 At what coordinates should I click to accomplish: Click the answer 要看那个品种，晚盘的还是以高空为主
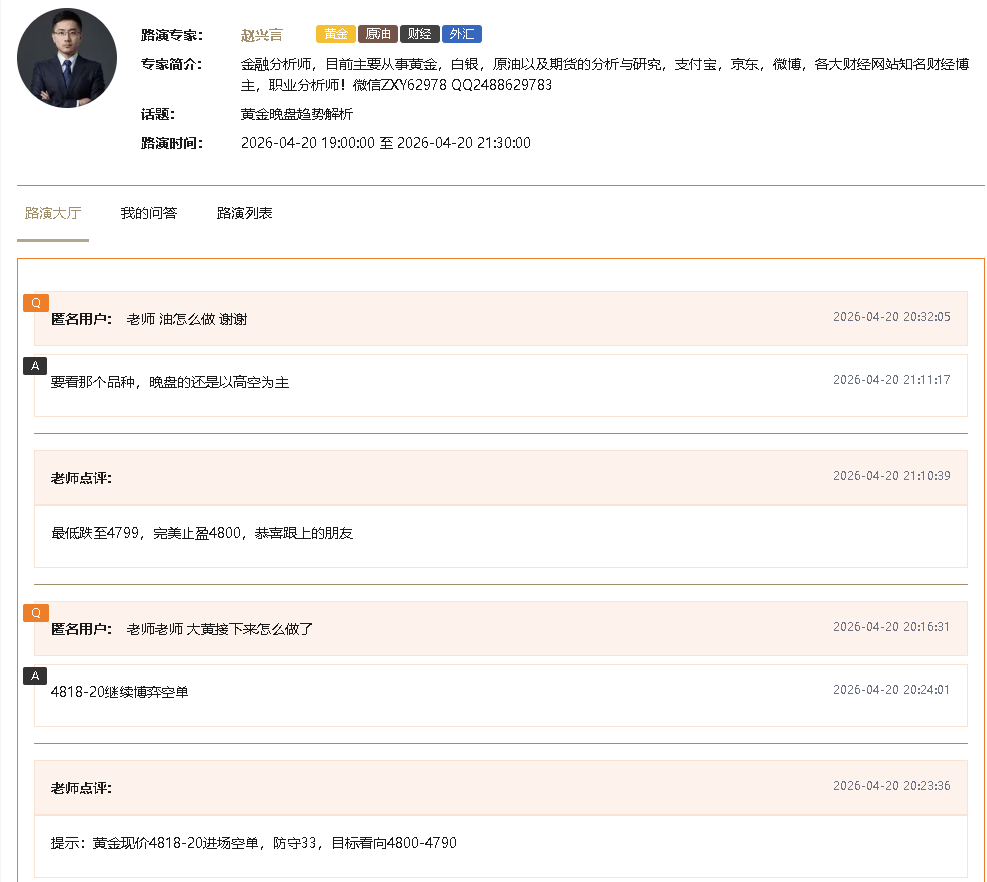[x=170, y=382]
